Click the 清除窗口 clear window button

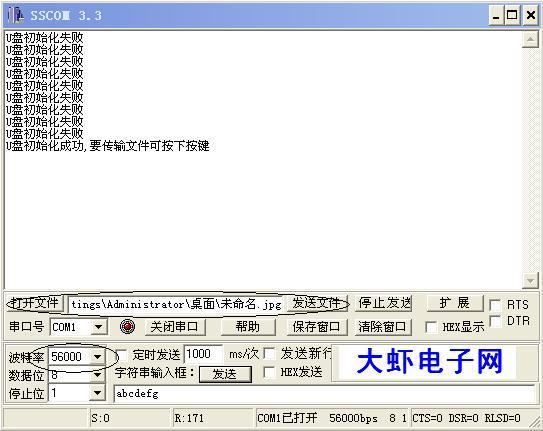(382, 326)
